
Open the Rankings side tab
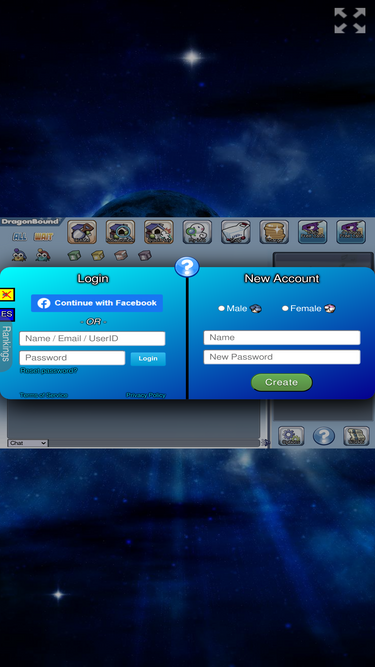coord(6,343)
